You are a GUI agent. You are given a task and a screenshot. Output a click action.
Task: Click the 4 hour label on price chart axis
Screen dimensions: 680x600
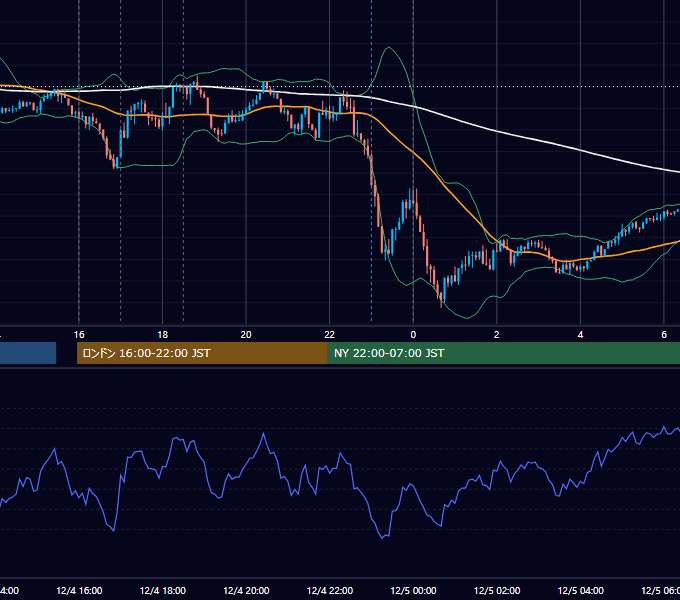580,335
